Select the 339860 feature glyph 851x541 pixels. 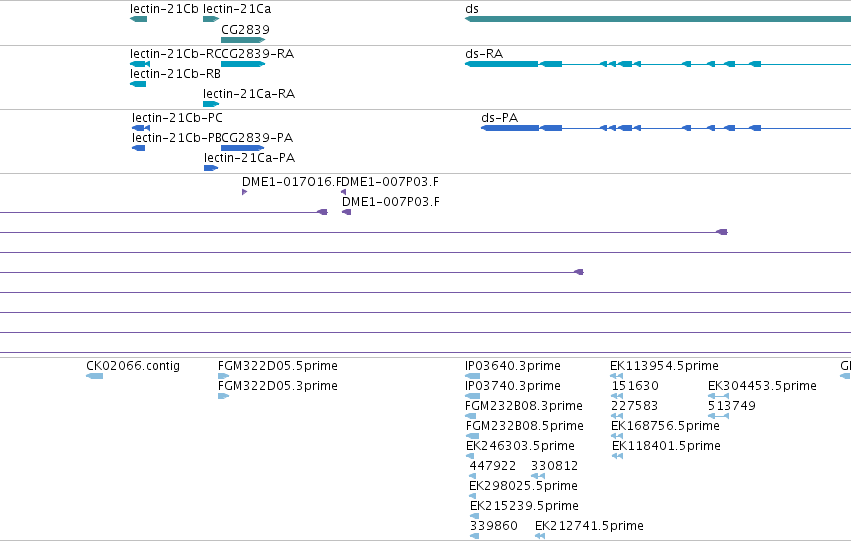[x=474, y=536]
